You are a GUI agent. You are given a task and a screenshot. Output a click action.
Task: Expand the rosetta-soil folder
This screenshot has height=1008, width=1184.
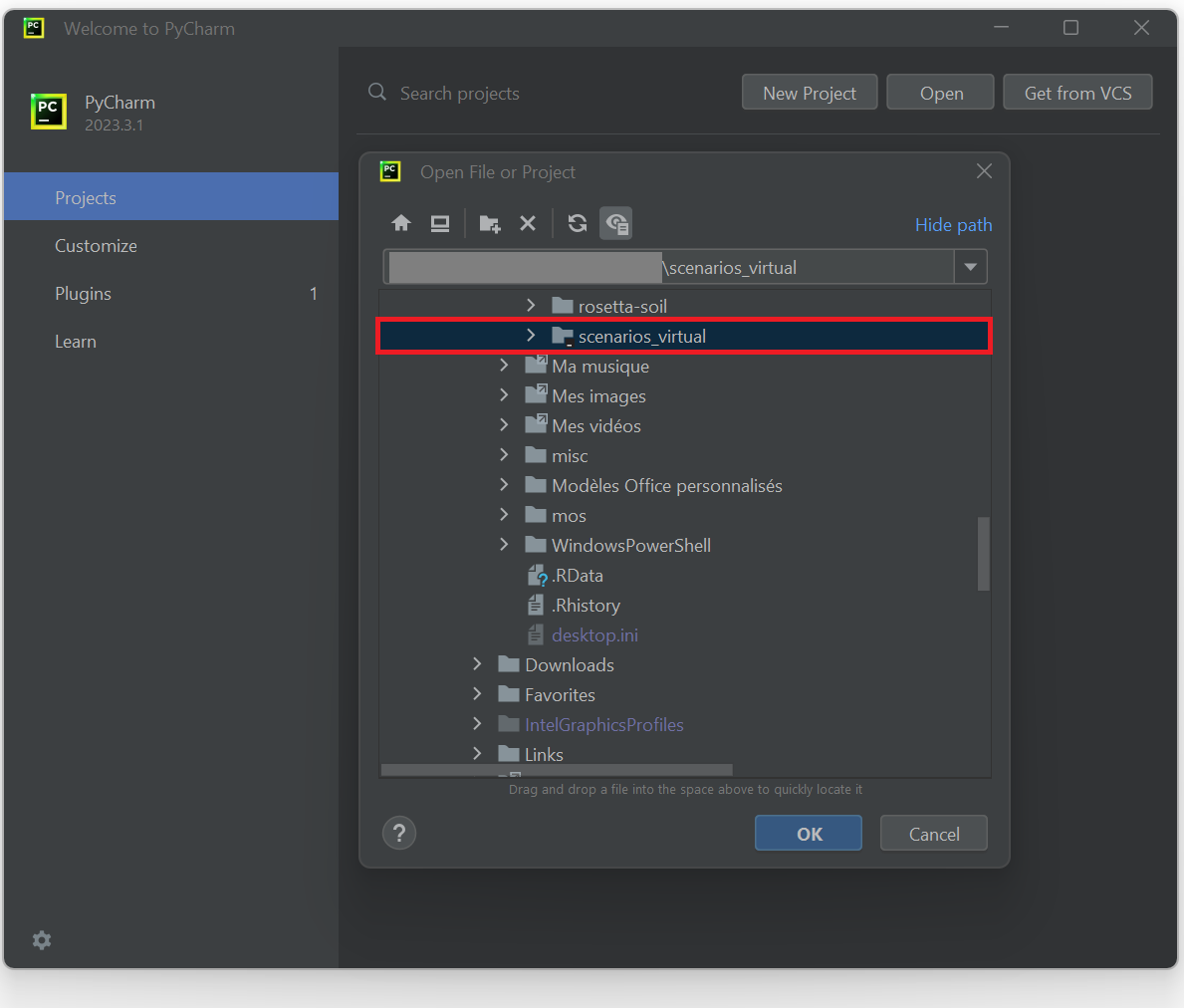[x=531, y=305]
